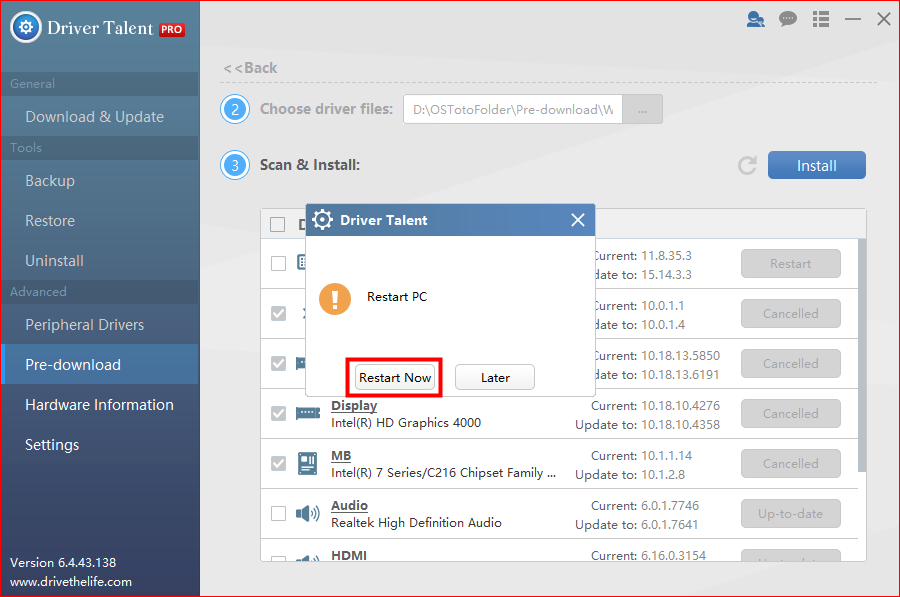Screen dimensions: 900x597
Task: Toggle the select-all checkbox in header
Action: pos(278,224)
